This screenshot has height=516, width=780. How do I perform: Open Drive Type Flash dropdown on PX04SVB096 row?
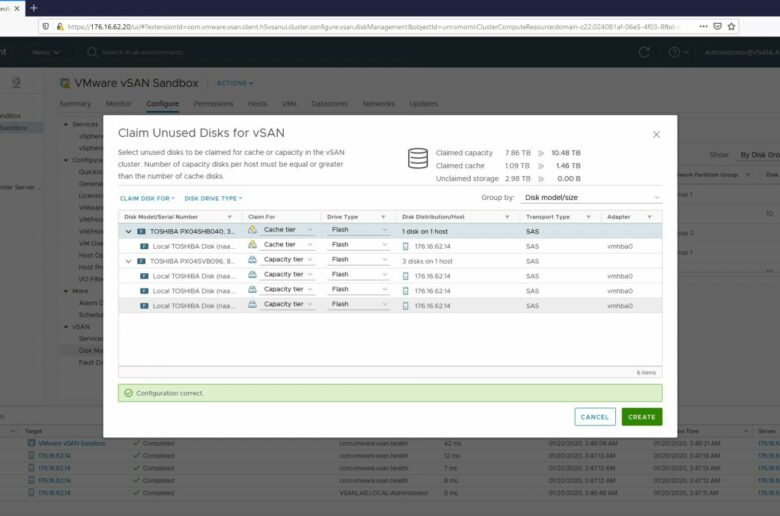pyautogui.click(x=358, y=260)
